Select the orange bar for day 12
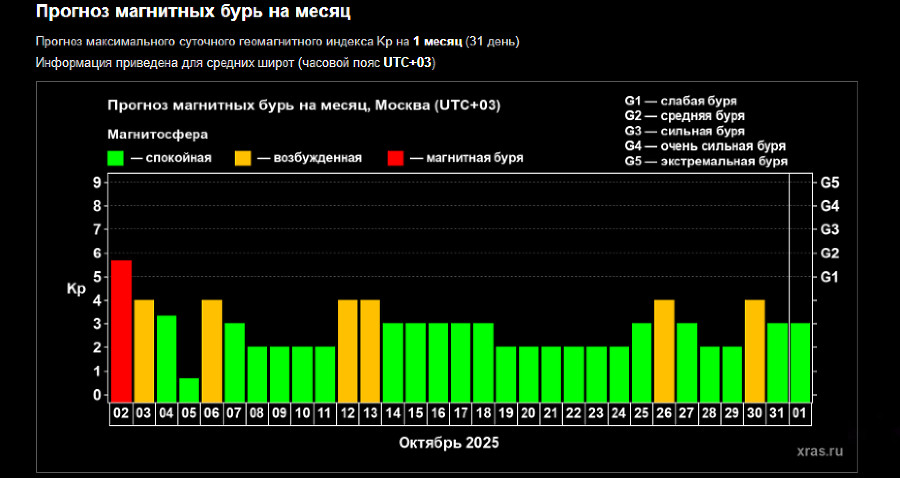Viewport: 900px width, 478px height. point(347,350)
